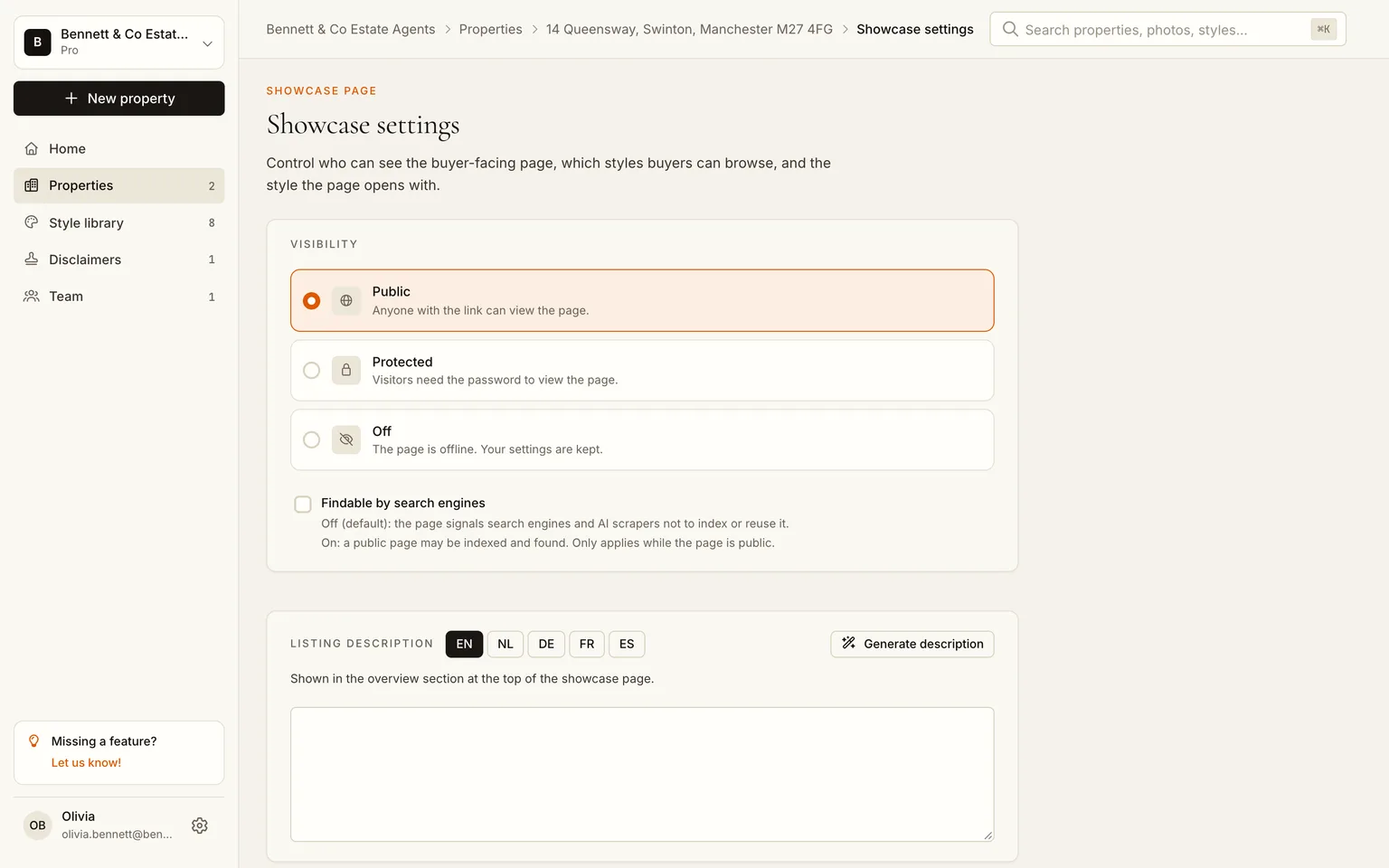Viewport: 1389px width, 868px height.
Task: Switch to the EN language tab
Action: [x=464, y=644]
